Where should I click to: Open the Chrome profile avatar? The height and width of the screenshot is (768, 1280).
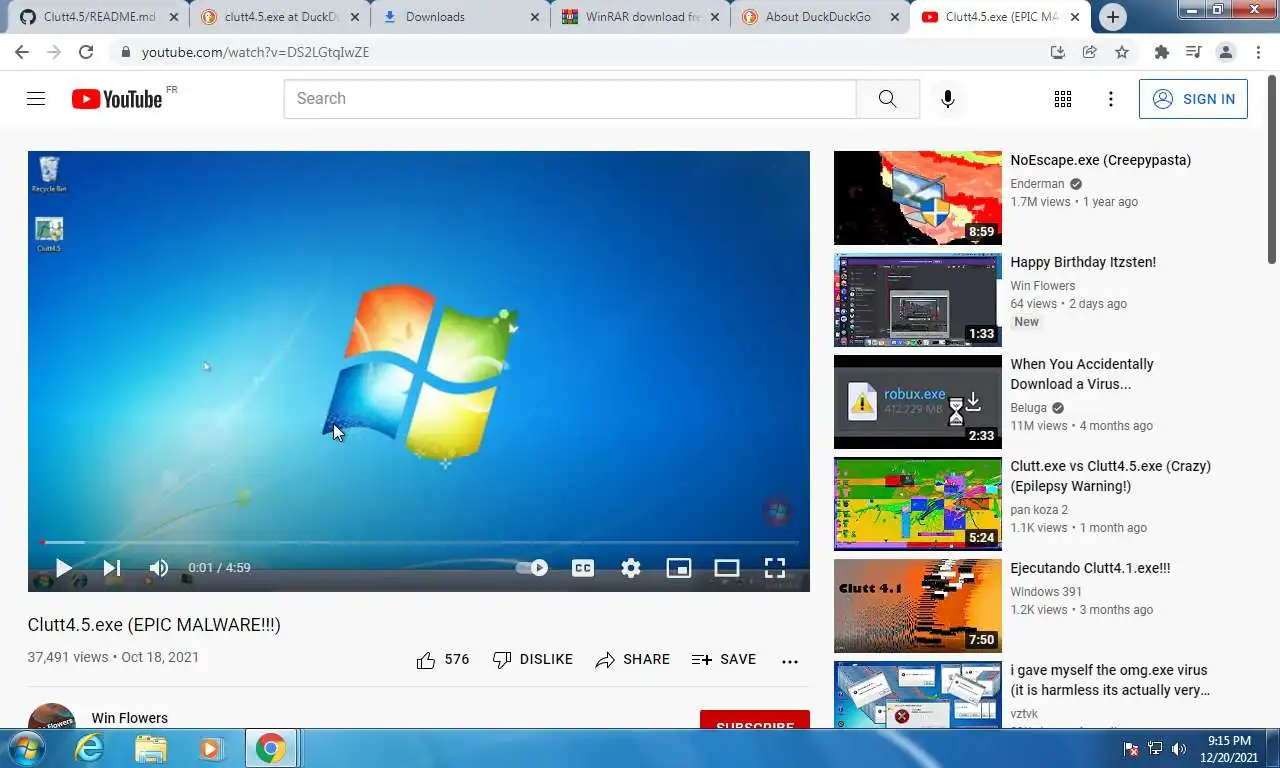coord(1225,52)
